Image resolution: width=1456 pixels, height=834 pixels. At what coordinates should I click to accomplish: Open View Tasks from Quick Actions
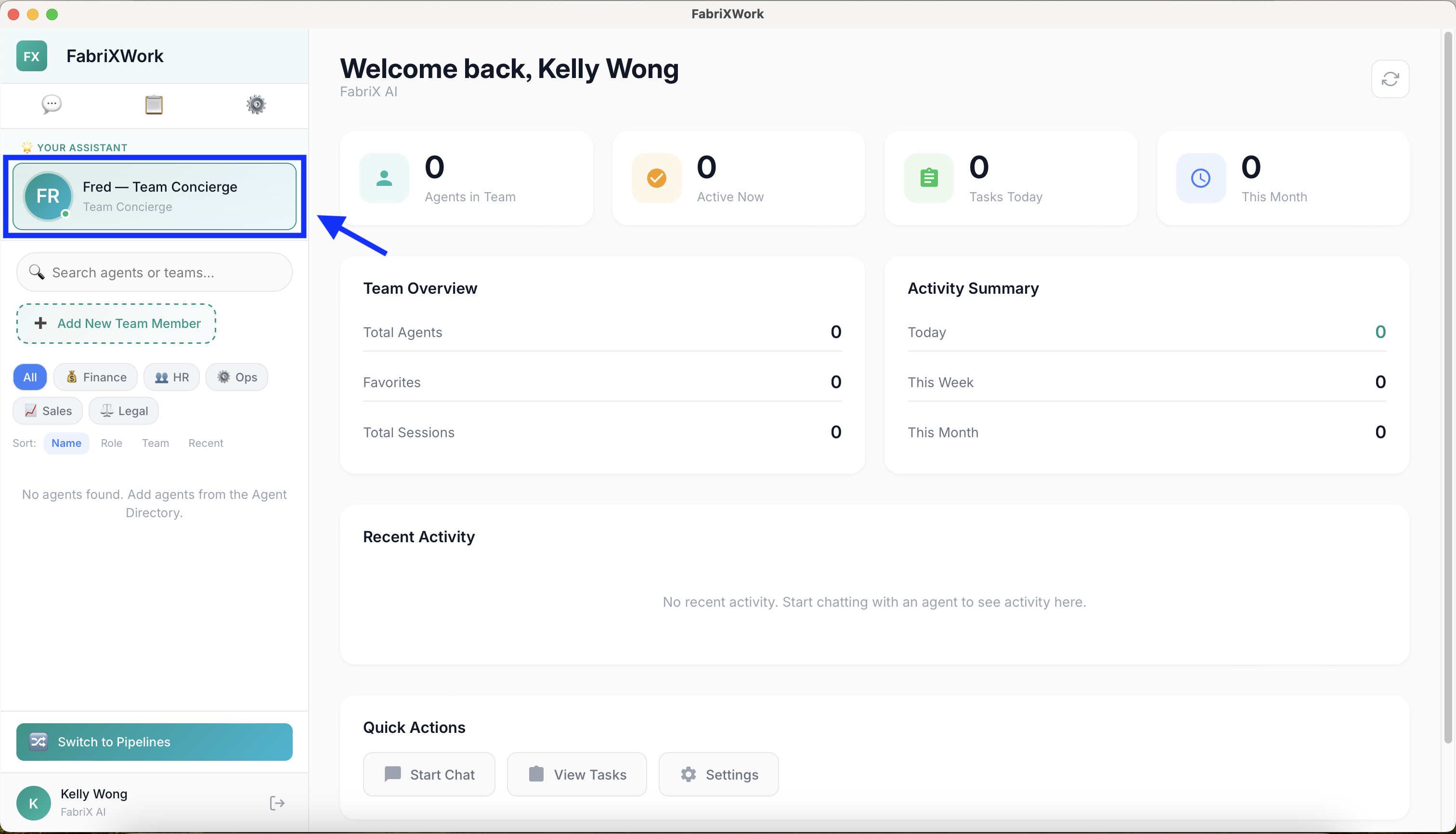tap(576, 774)
